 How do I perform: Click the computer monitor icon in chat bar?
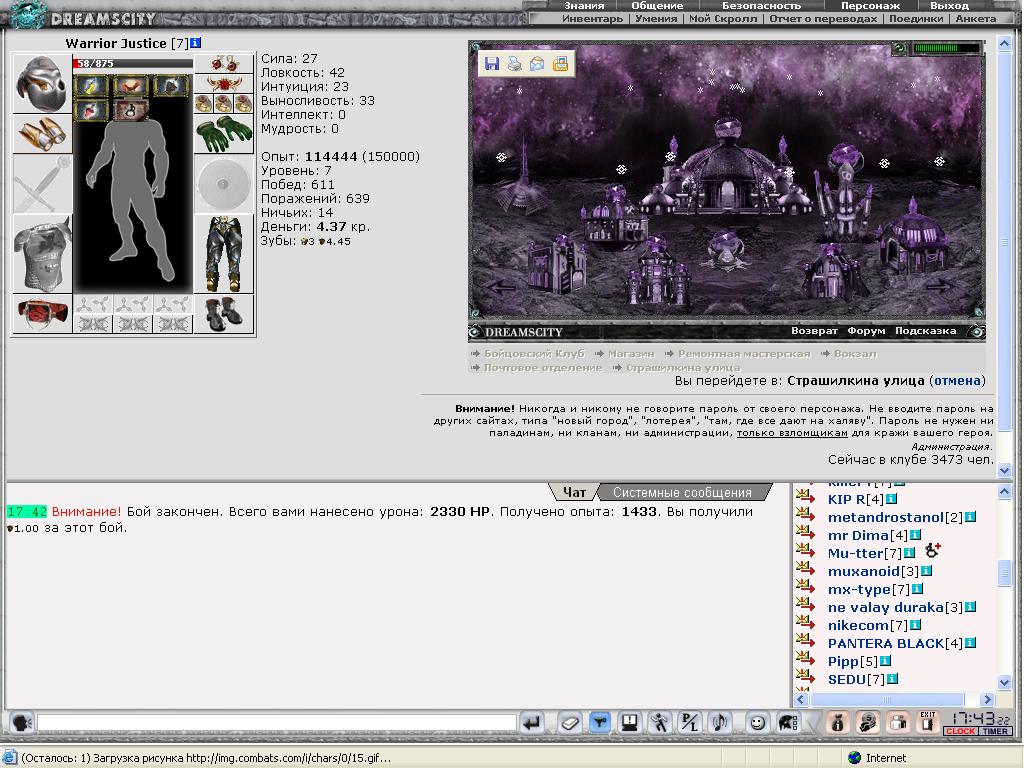(630, 722)
